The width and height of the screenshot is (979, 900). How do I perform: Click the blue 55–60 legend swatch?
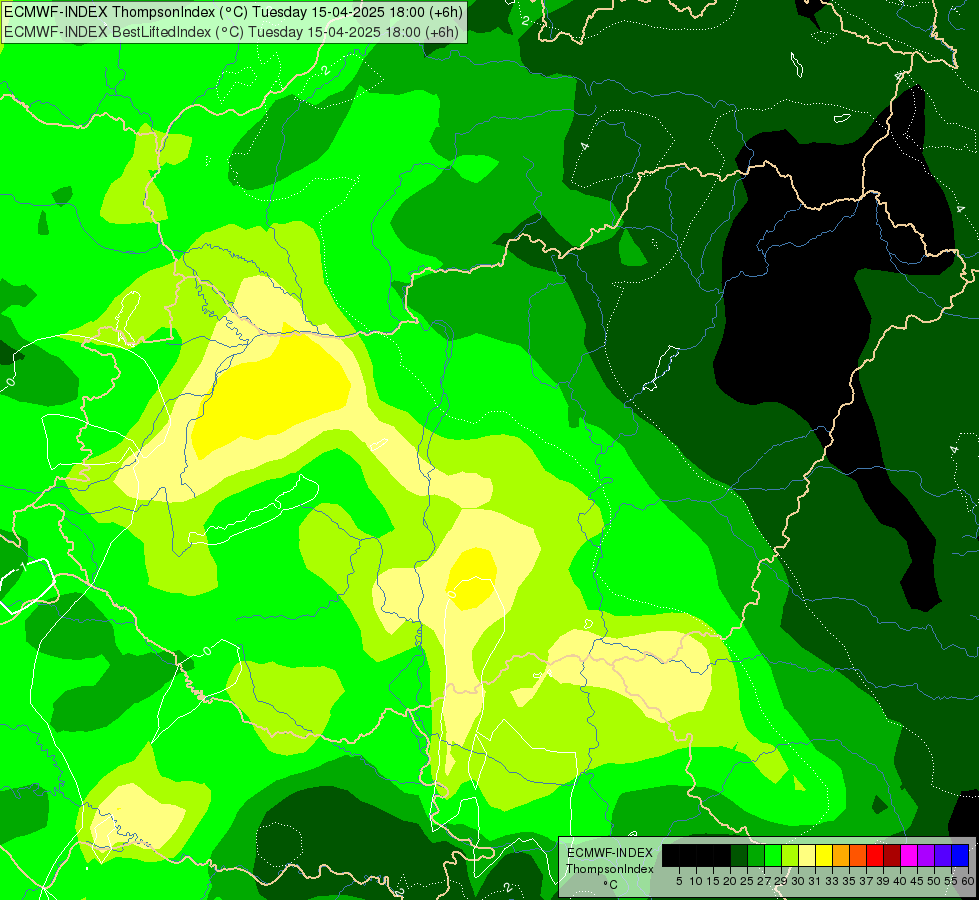[960, 855]
